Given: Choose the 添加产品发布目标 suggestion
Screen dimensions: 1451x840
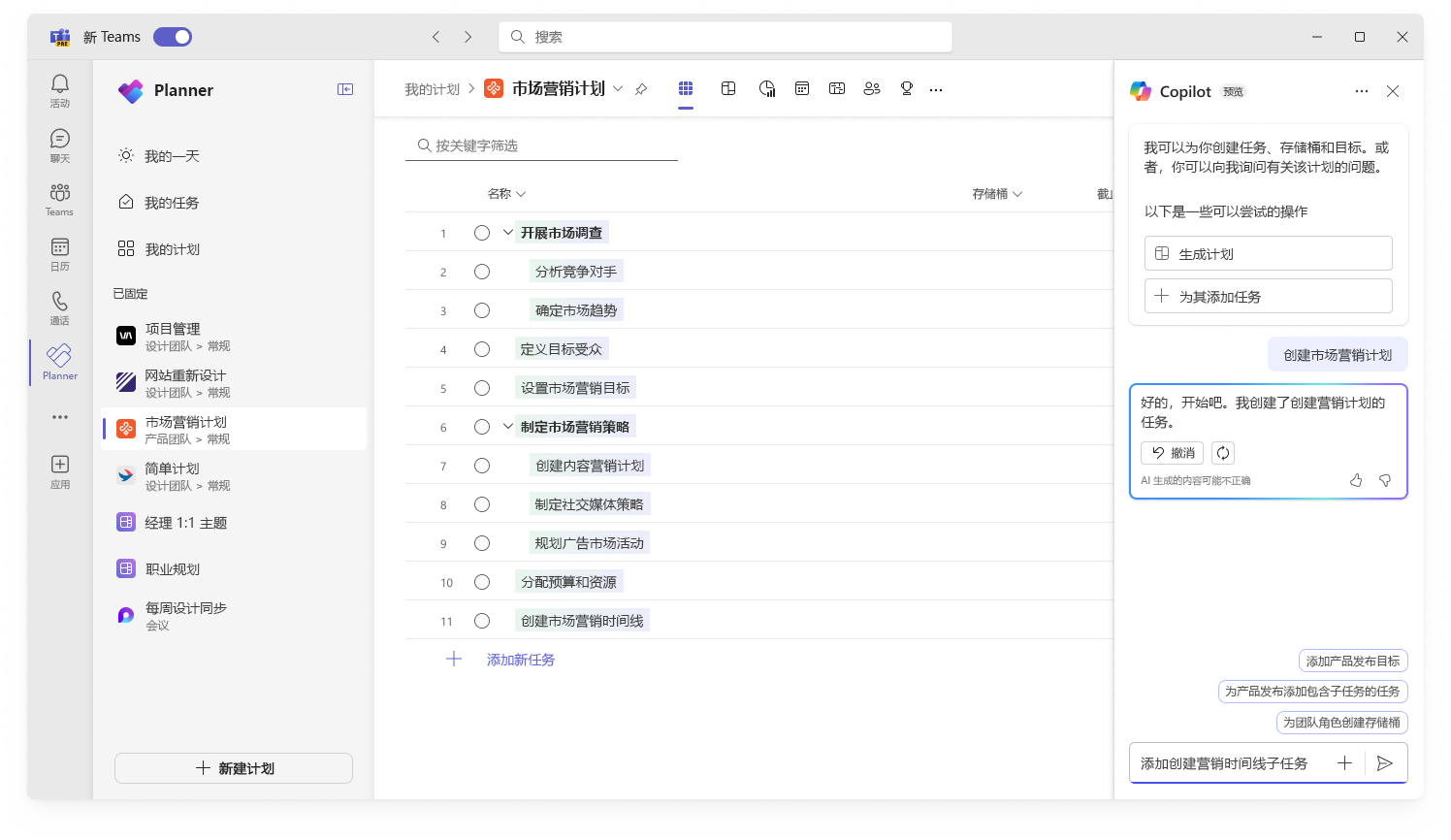Looking at the screenshot, I should pos(1353,662).
